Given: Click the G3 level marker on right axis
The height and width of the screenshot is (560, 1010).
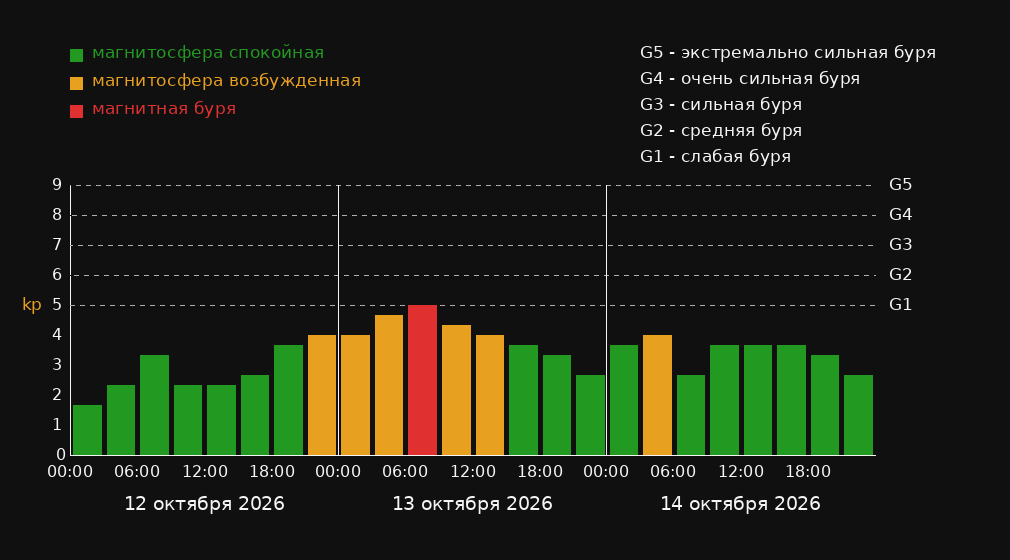Looking at the screenshot, I should point(900,245).
